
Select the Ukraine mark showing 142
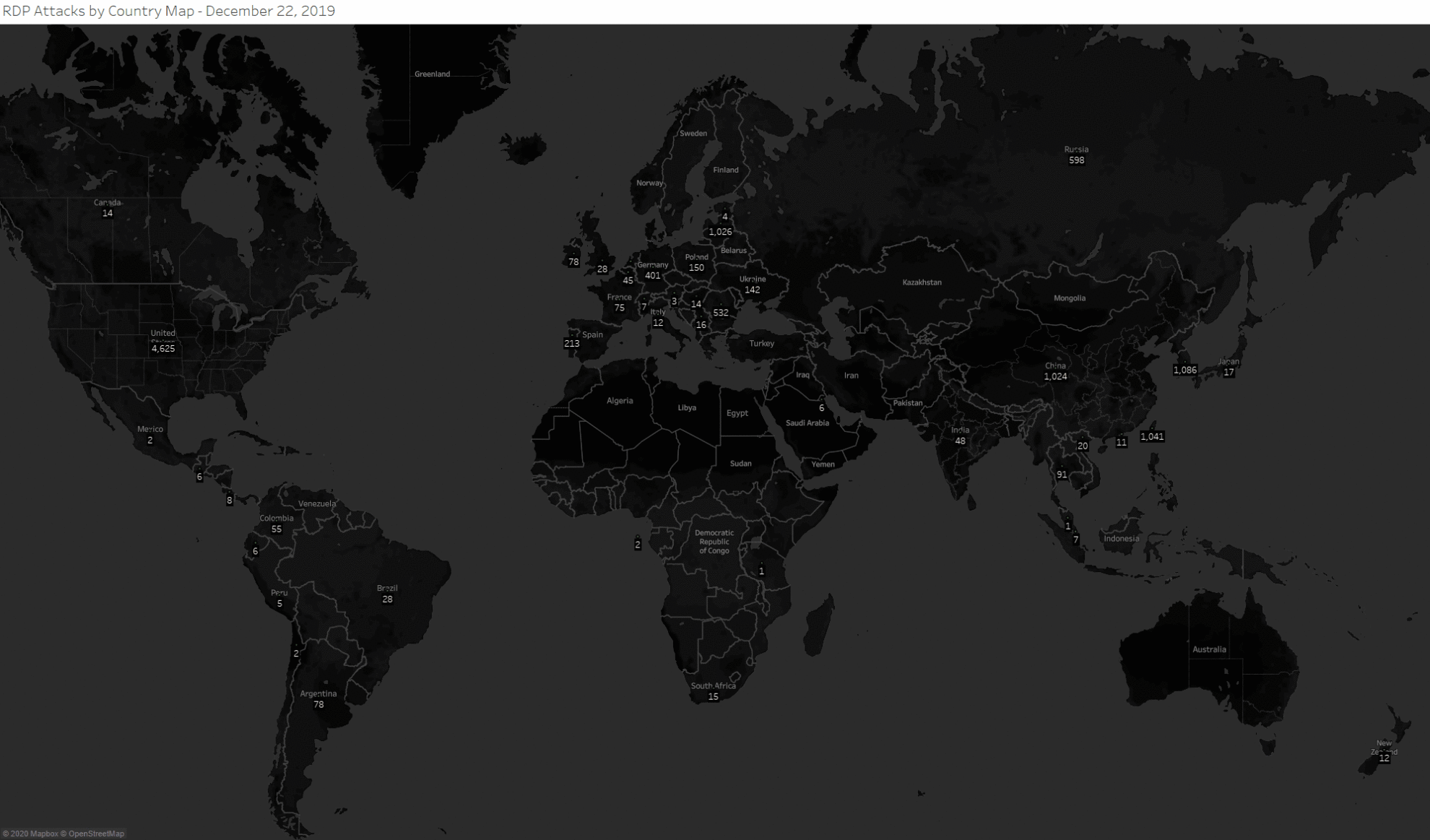point(752,289)
